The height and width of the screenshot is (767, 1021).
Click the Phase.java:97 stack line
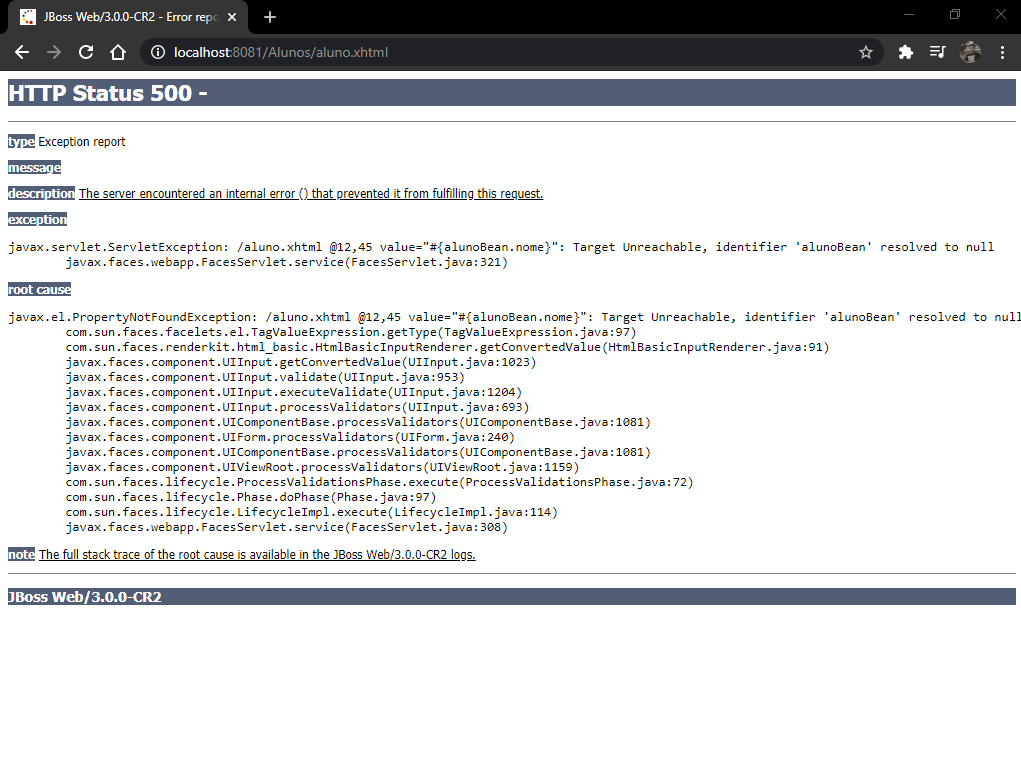click(250, 497)
